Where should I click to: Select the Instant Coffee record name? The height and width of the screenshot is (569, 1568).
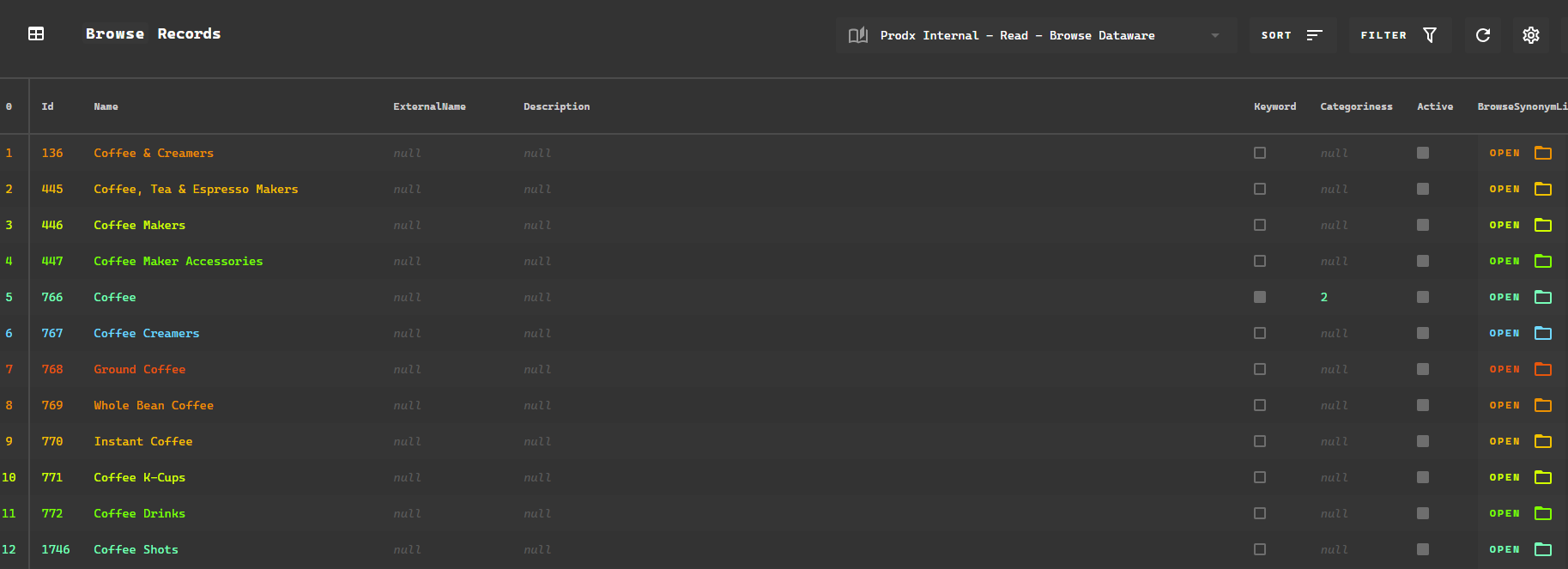click(x=143, y=441)
